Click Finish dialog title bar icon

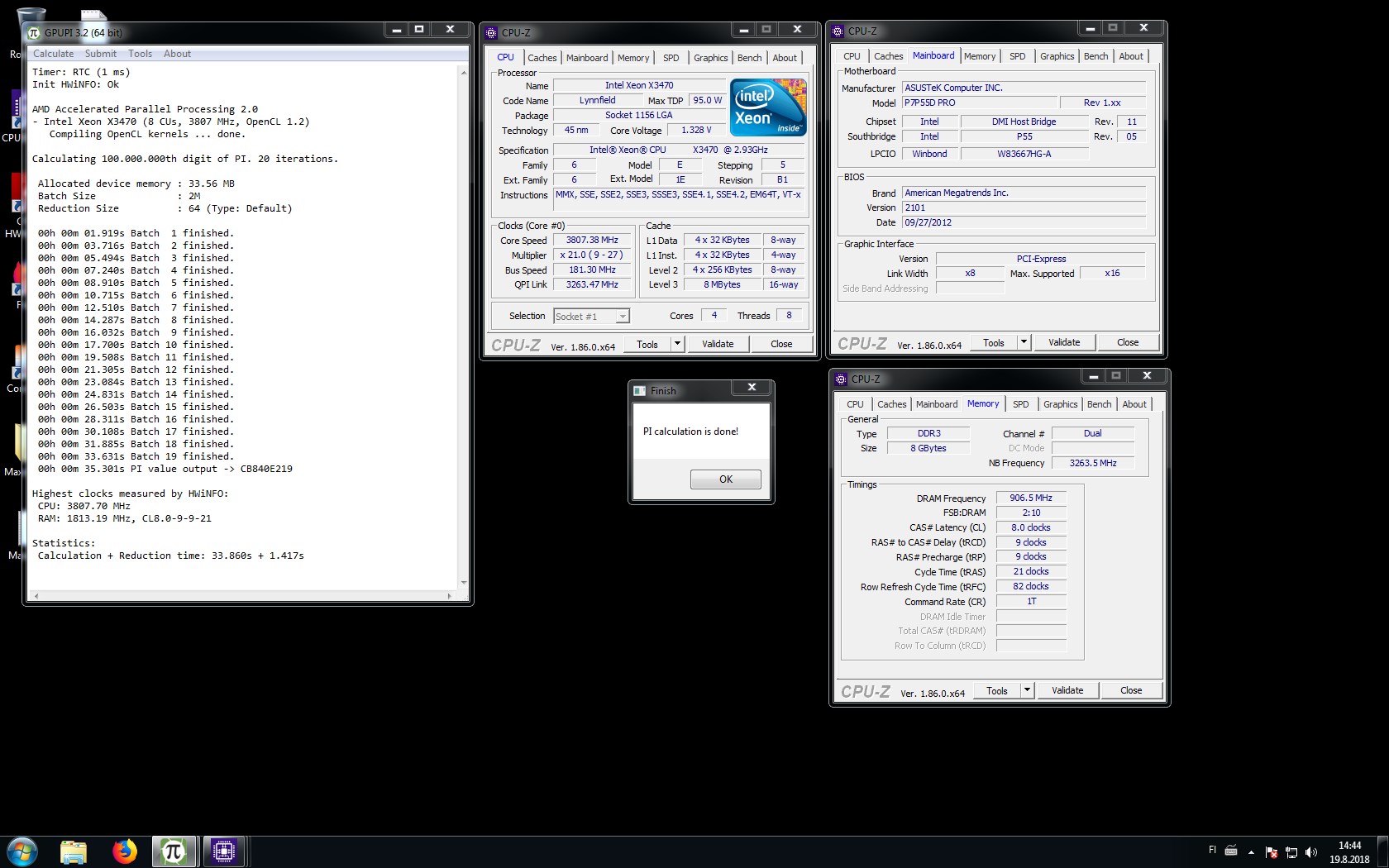click(640, 390)
